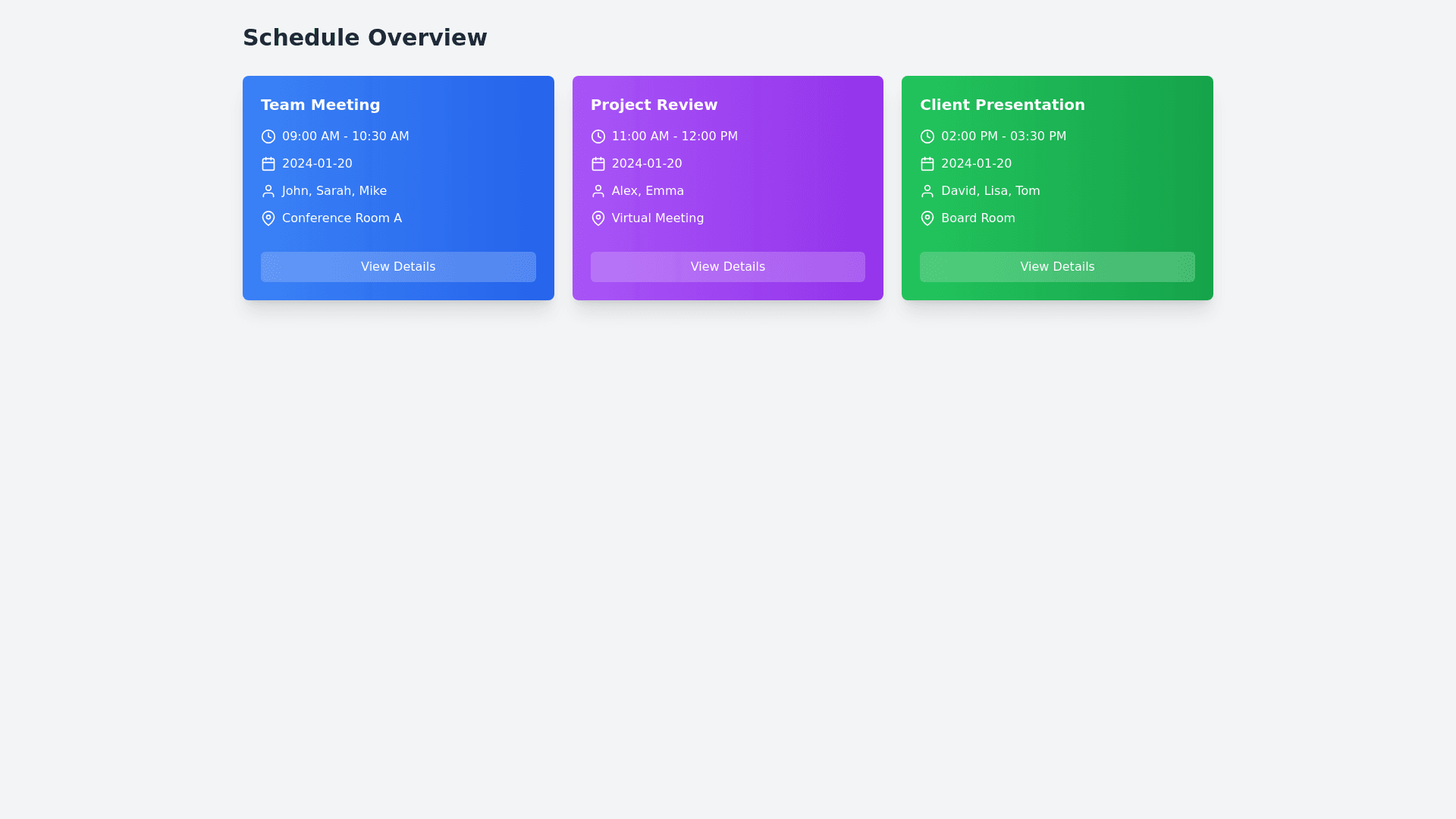The image size is (1456, 819).
Task: Click the location pin beside Virtual Meeting
Action: click(598, 218)
